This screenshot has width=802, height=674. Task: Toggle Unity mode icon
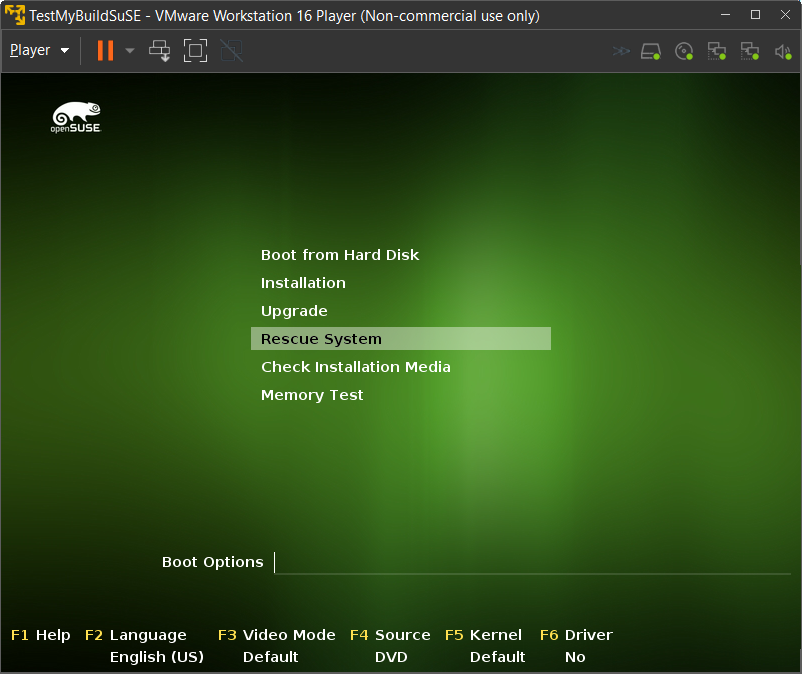point(232,50)
